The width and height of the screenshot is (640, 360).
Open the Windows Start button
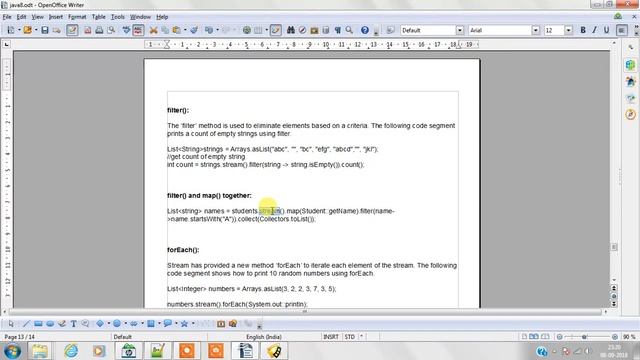pos(12,351)
